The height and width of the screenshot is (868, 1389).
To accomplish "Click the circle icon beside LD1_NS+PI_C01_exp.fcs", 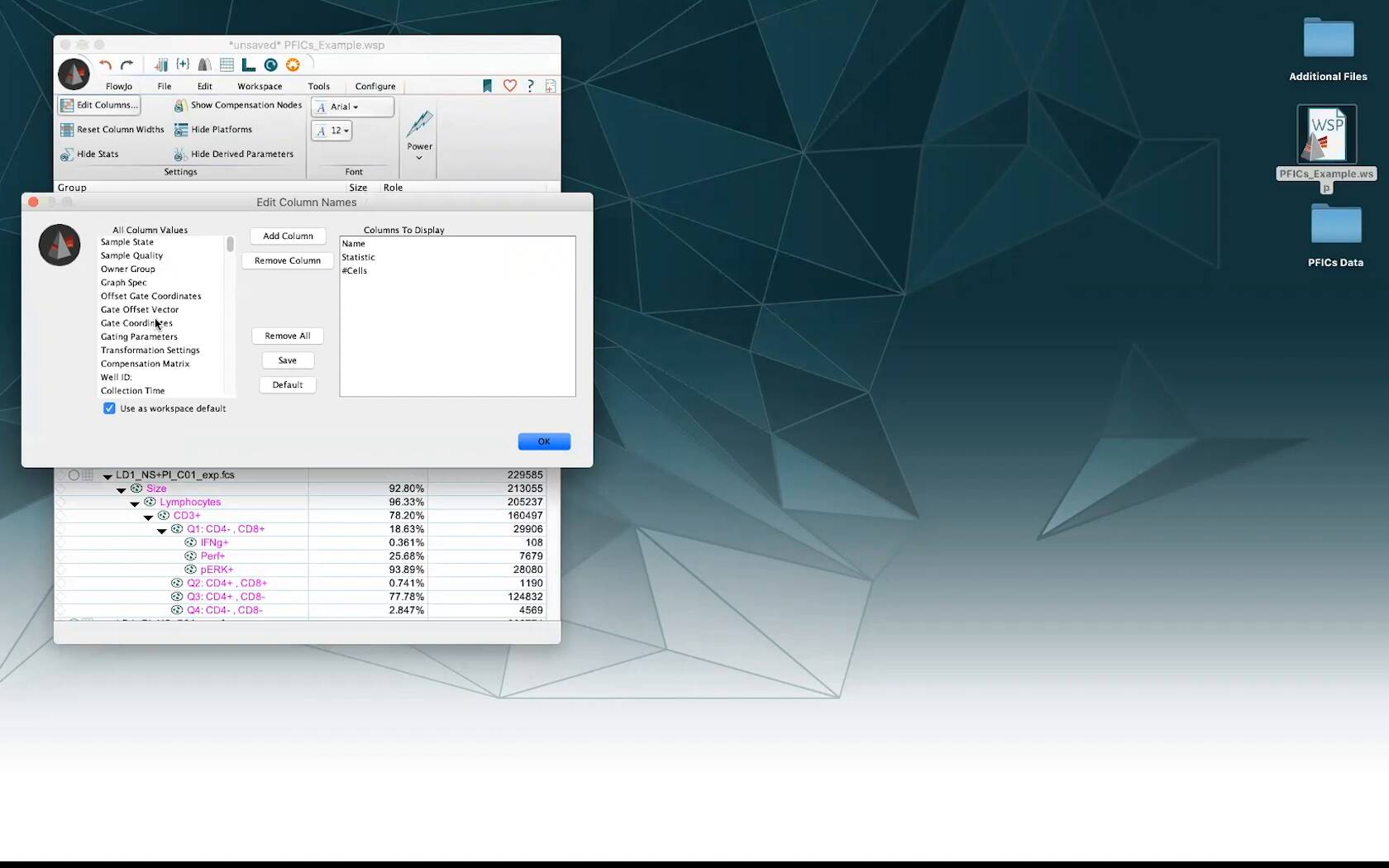I will coord(74,475).
